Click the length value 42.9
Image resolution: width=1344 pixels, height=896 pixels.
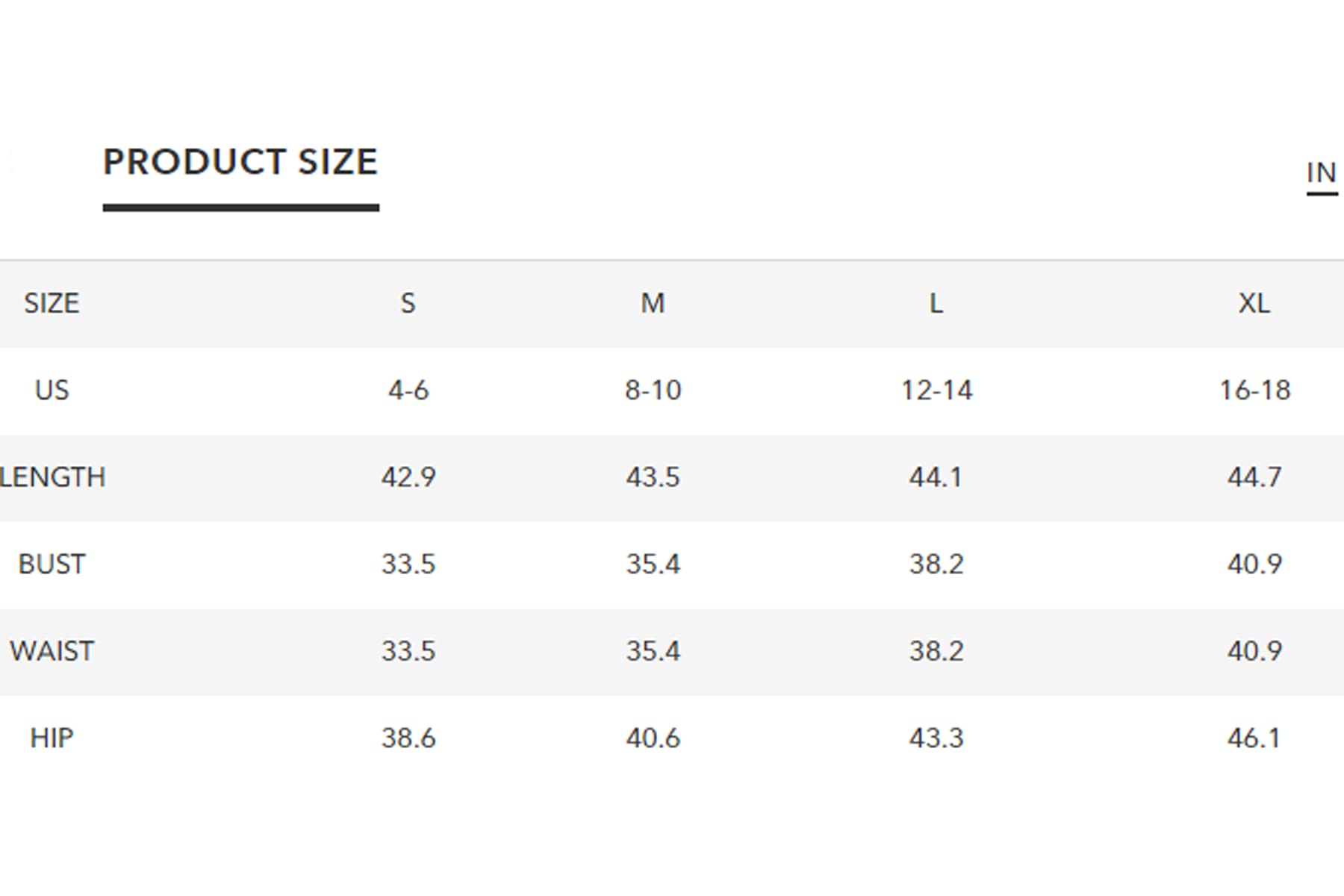click(408, 477)
